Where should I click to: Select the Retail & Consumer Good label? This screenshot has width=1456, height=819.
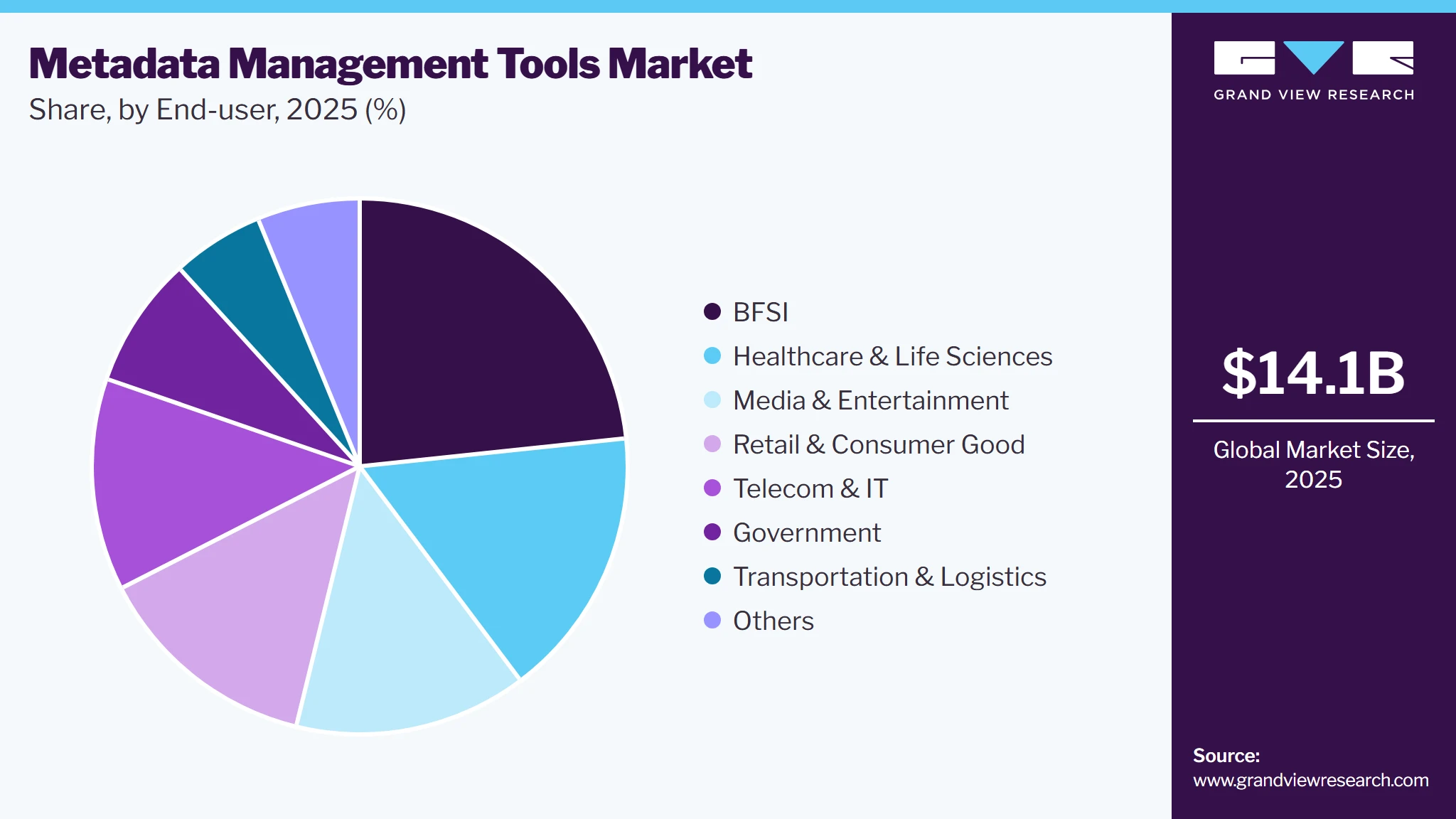point(879,444)
